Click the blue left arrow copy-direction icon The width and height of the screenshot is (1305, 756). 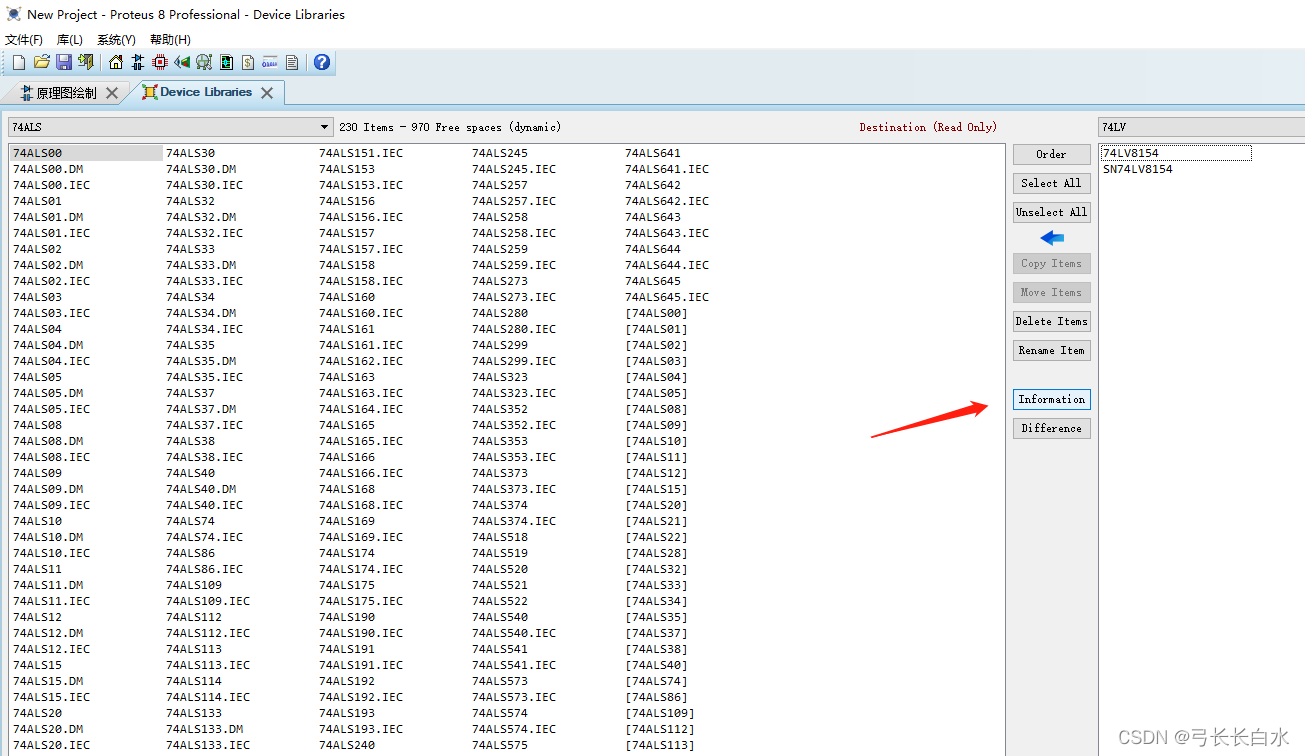point(1052,238)
